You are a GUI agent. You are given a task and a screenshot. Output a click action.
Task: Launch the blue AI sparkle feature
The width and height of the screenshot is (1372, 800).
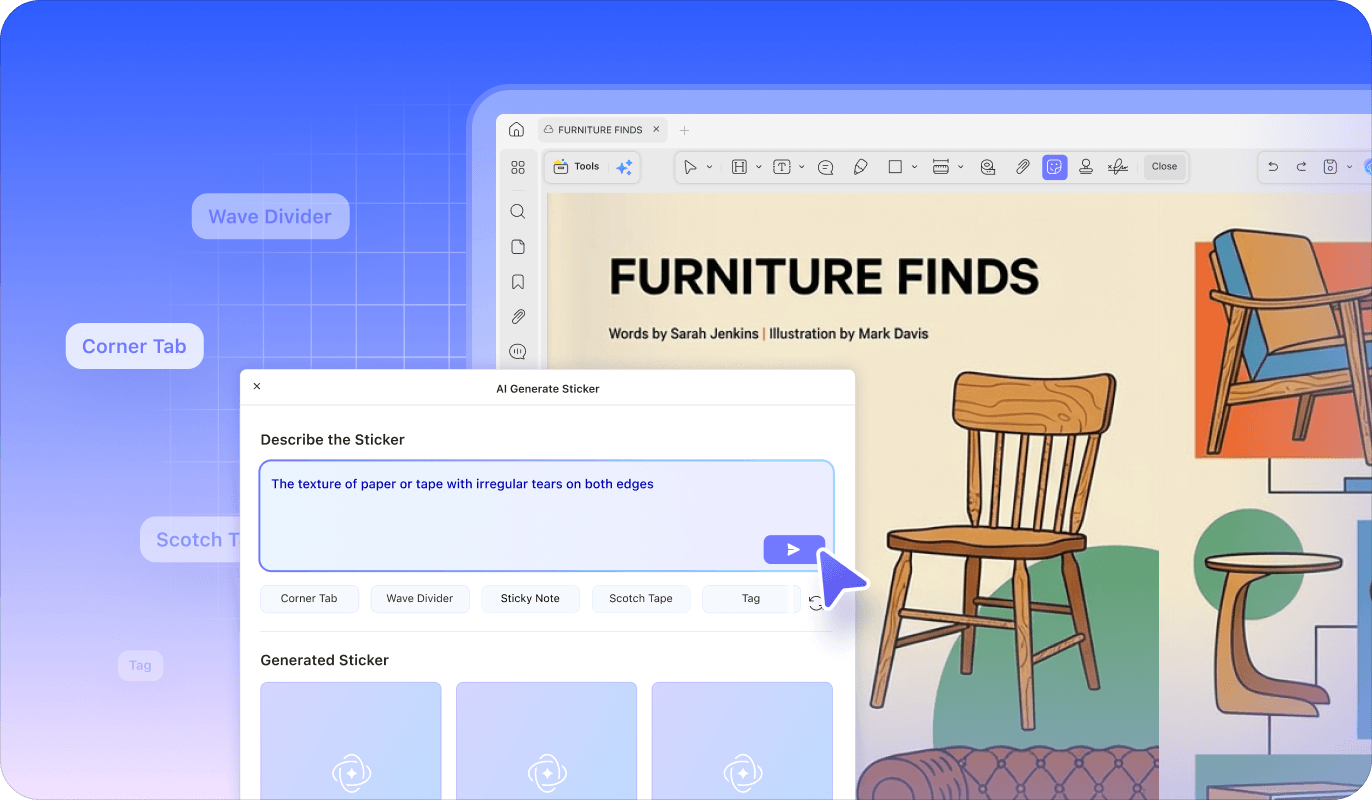pyautogui.click(x=624, y=167)
